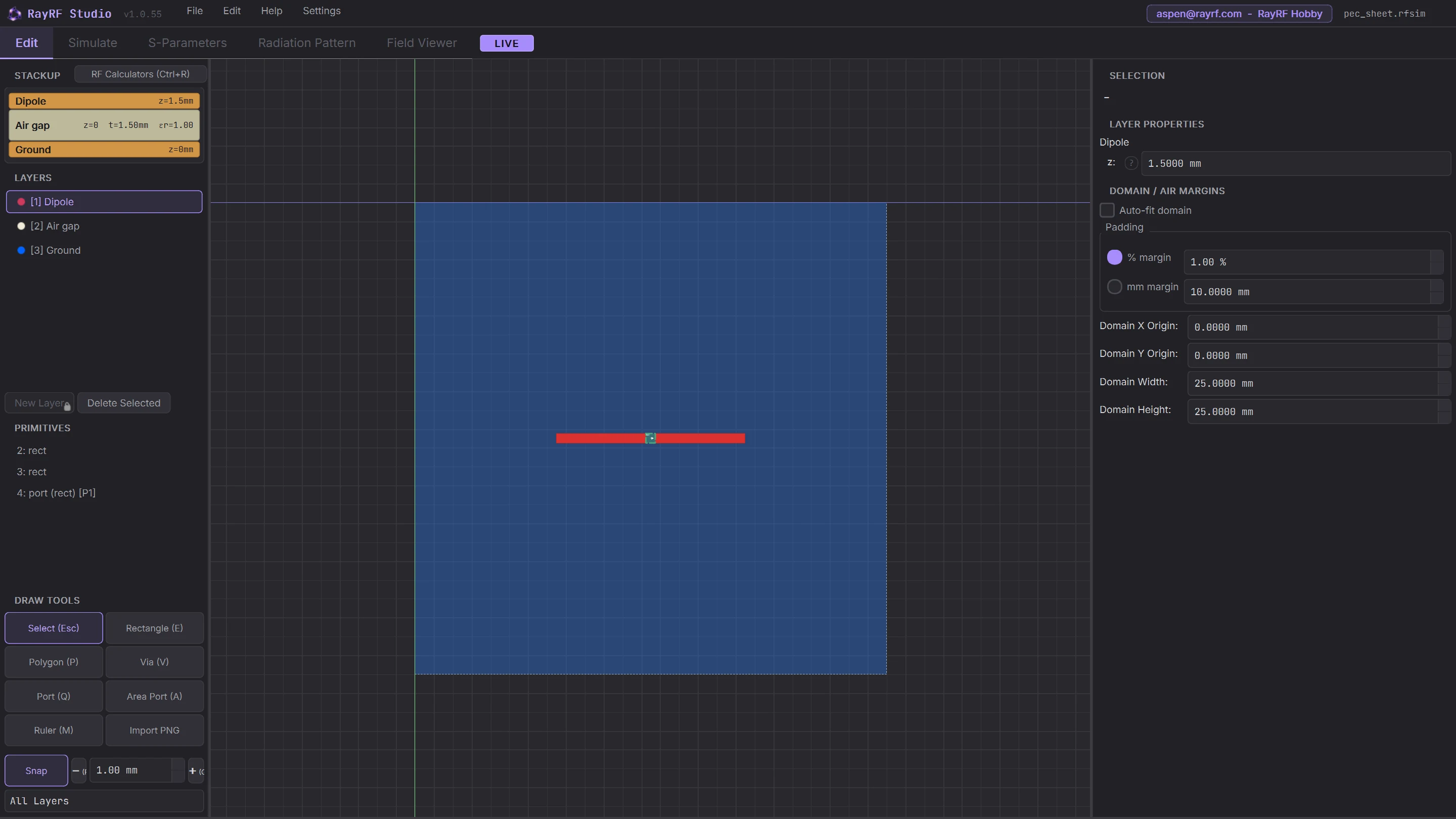Toggle the Snap button
The image size is (1456, 819).
[36, 770]
